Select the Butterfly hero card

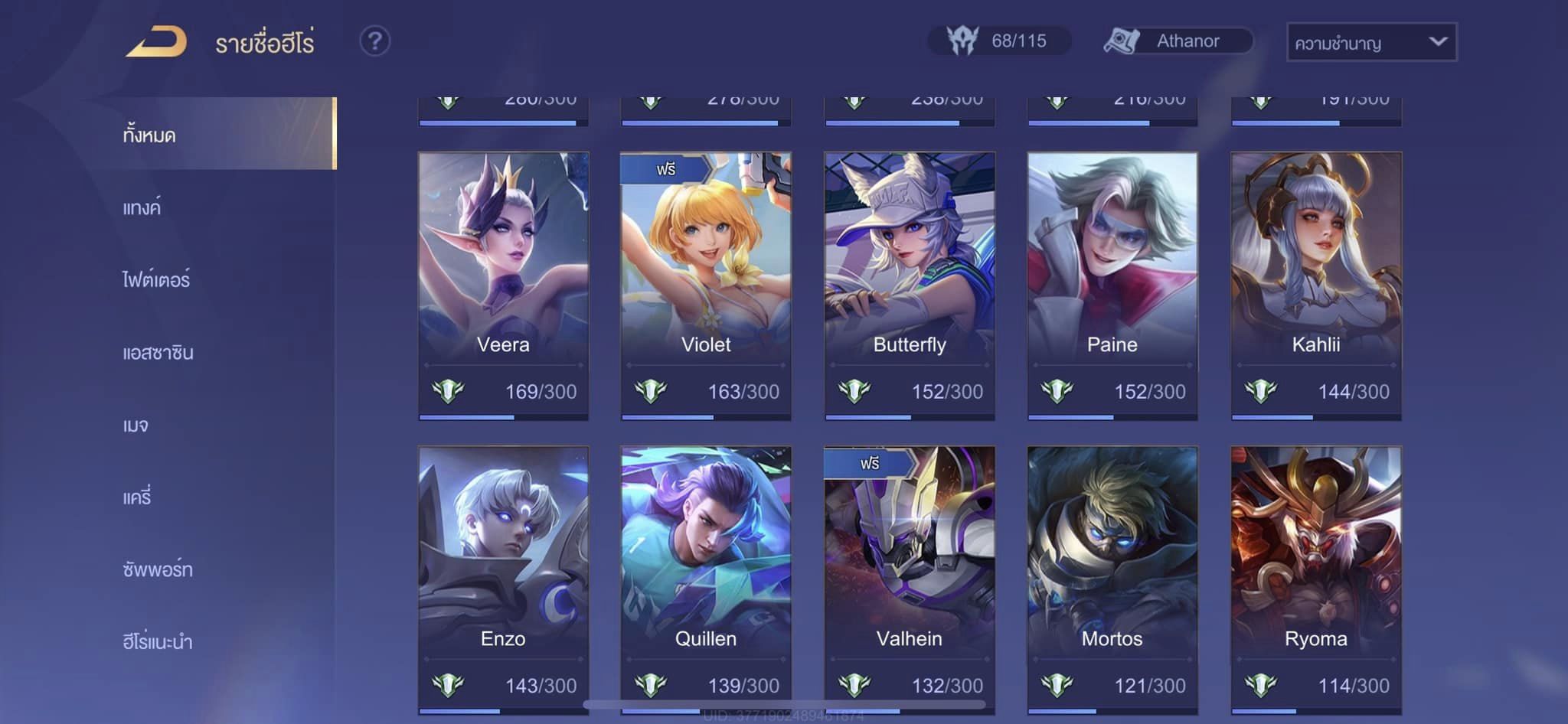[x=910, y=285]
